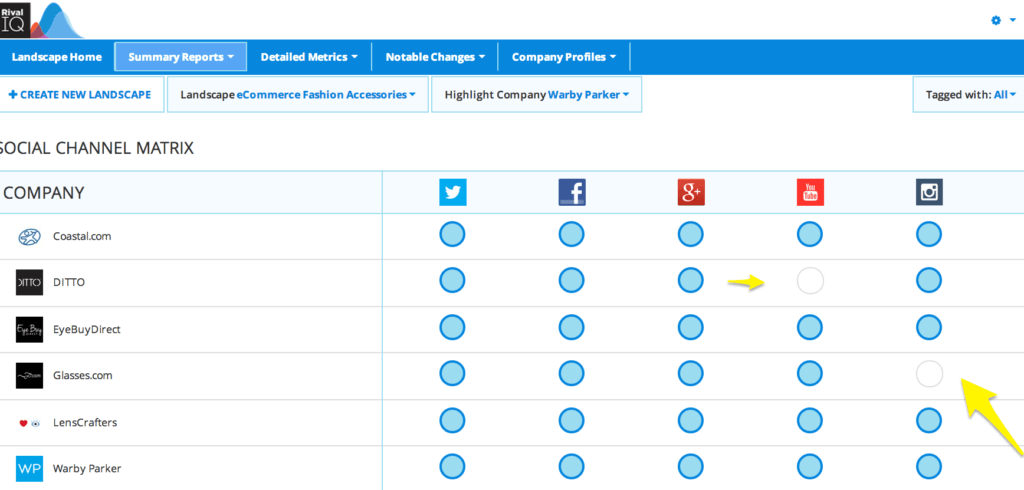
Task: Click the Twitter column icon
Action: click(453, 193)
